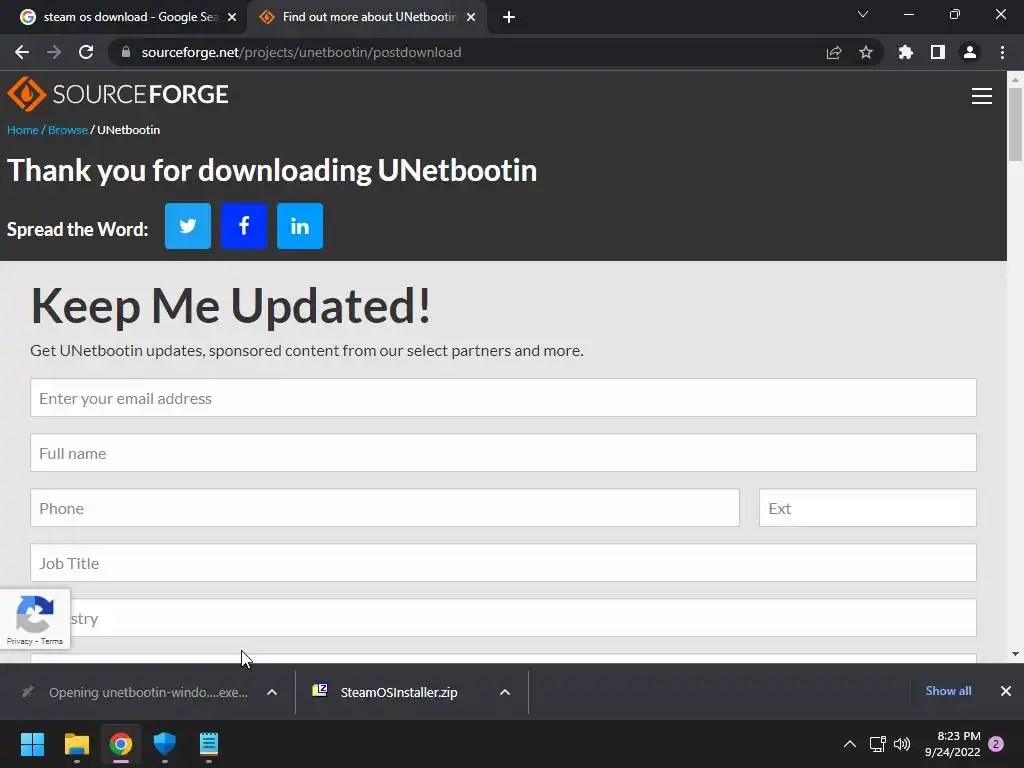Go to the Home breadcrumb link
1024x768 pixels.
(23, 130)
